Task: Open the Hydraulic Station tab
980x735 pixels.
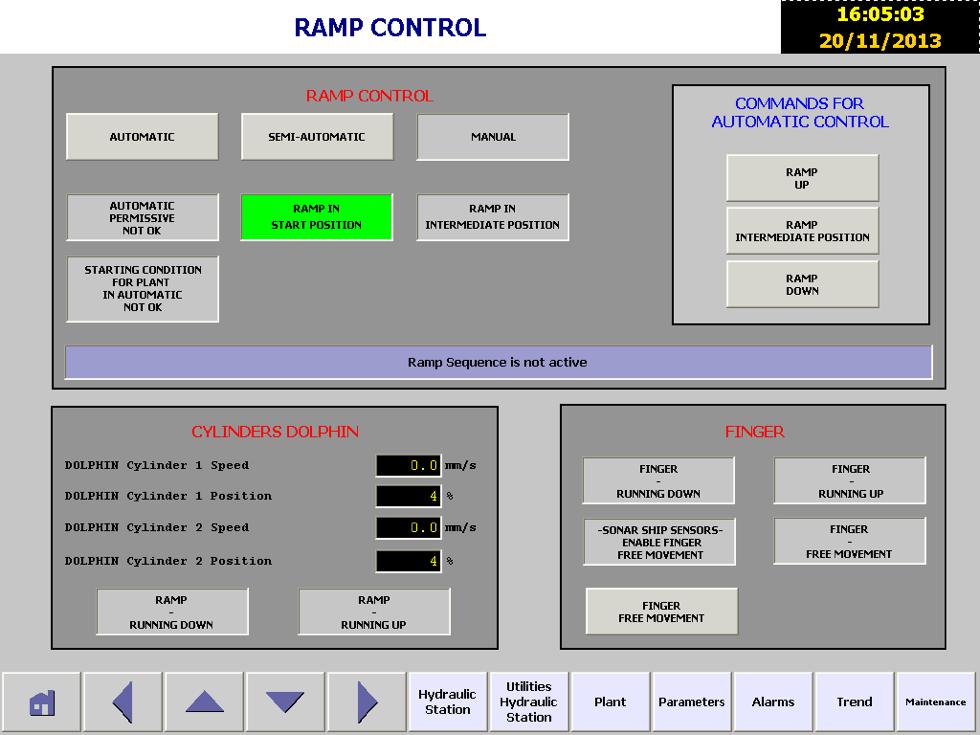Action: click(447, 702)
